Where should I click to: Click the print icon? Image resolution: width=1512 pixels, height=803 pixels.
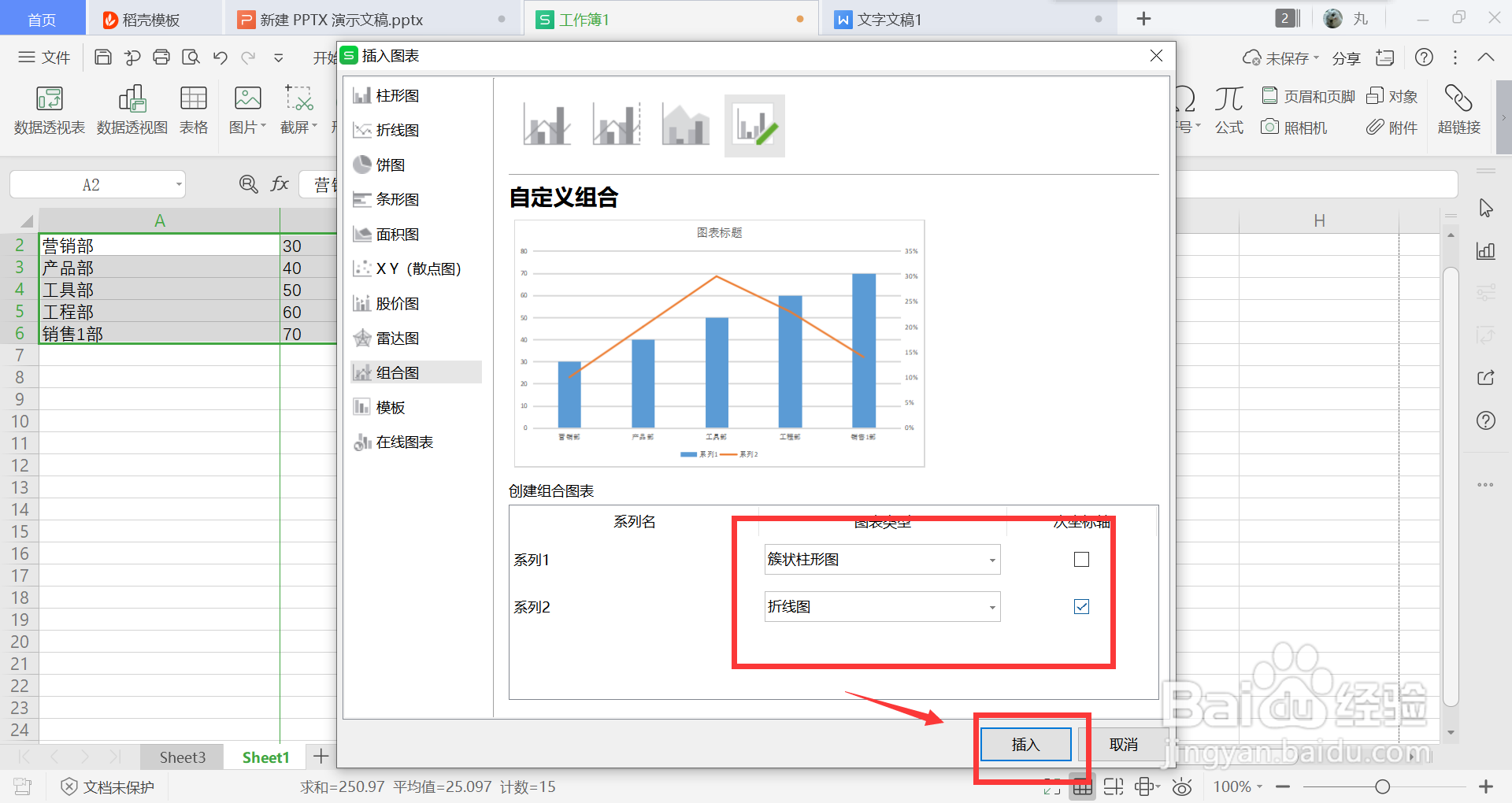161,57
